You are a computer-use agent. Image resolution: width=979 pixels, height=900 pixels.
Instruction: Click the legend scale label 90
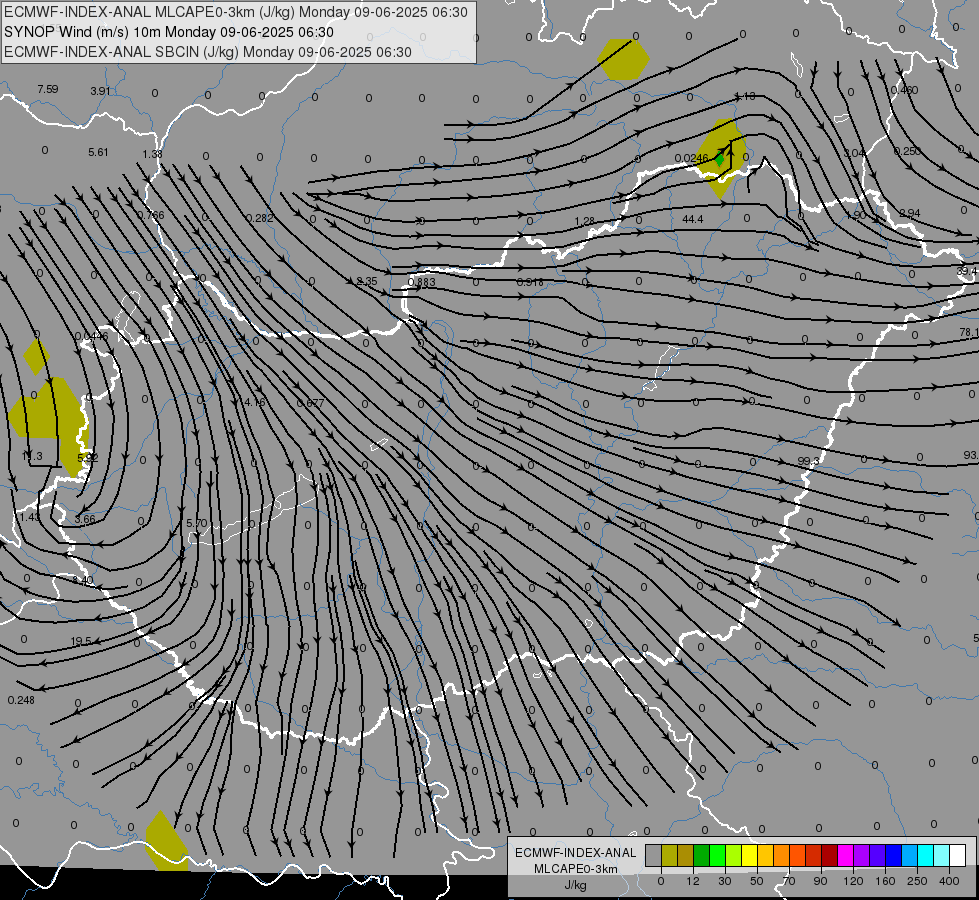coord(820,881)
